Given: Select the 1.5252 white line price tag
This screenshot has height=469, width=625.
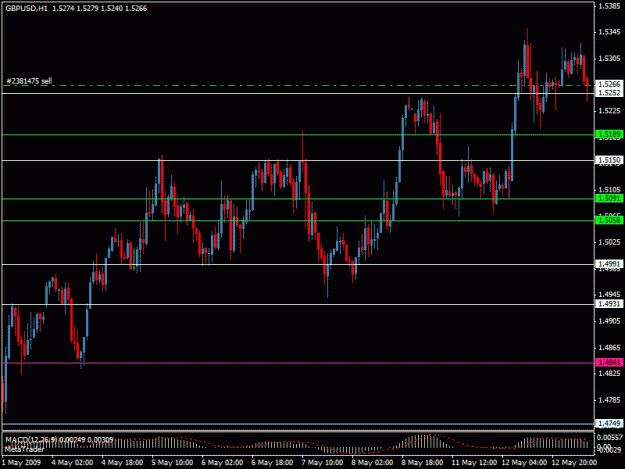Looking at the screenshot, I should [609, 93].
